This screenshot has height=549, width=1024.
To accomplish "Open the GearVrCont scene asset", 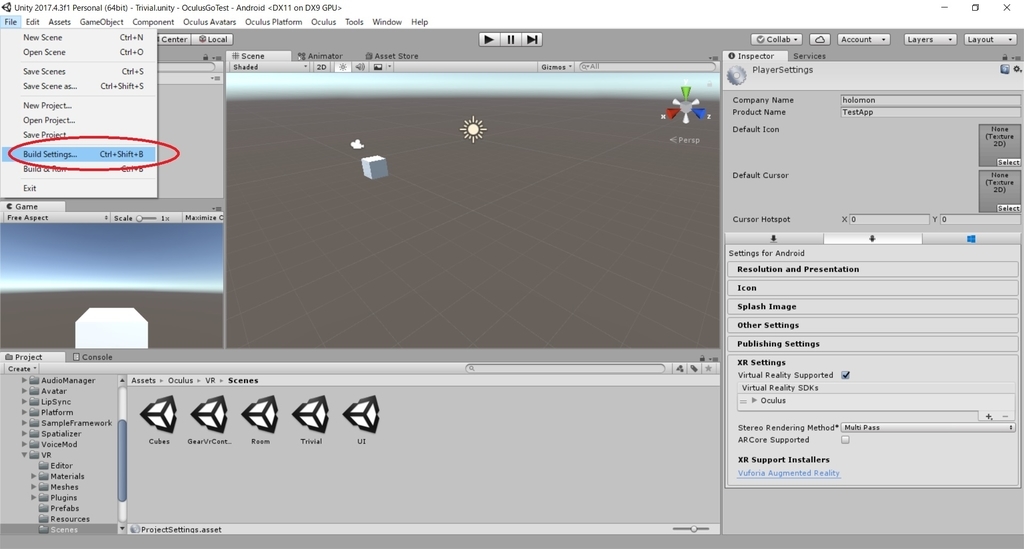I will click(x=210, y=419).
